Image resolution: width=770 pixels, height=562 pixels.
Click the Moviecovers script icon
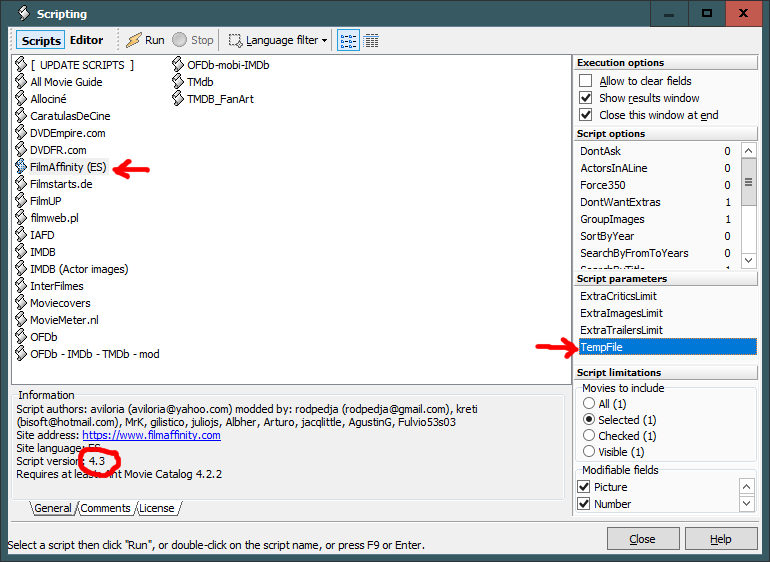(21, 303)
